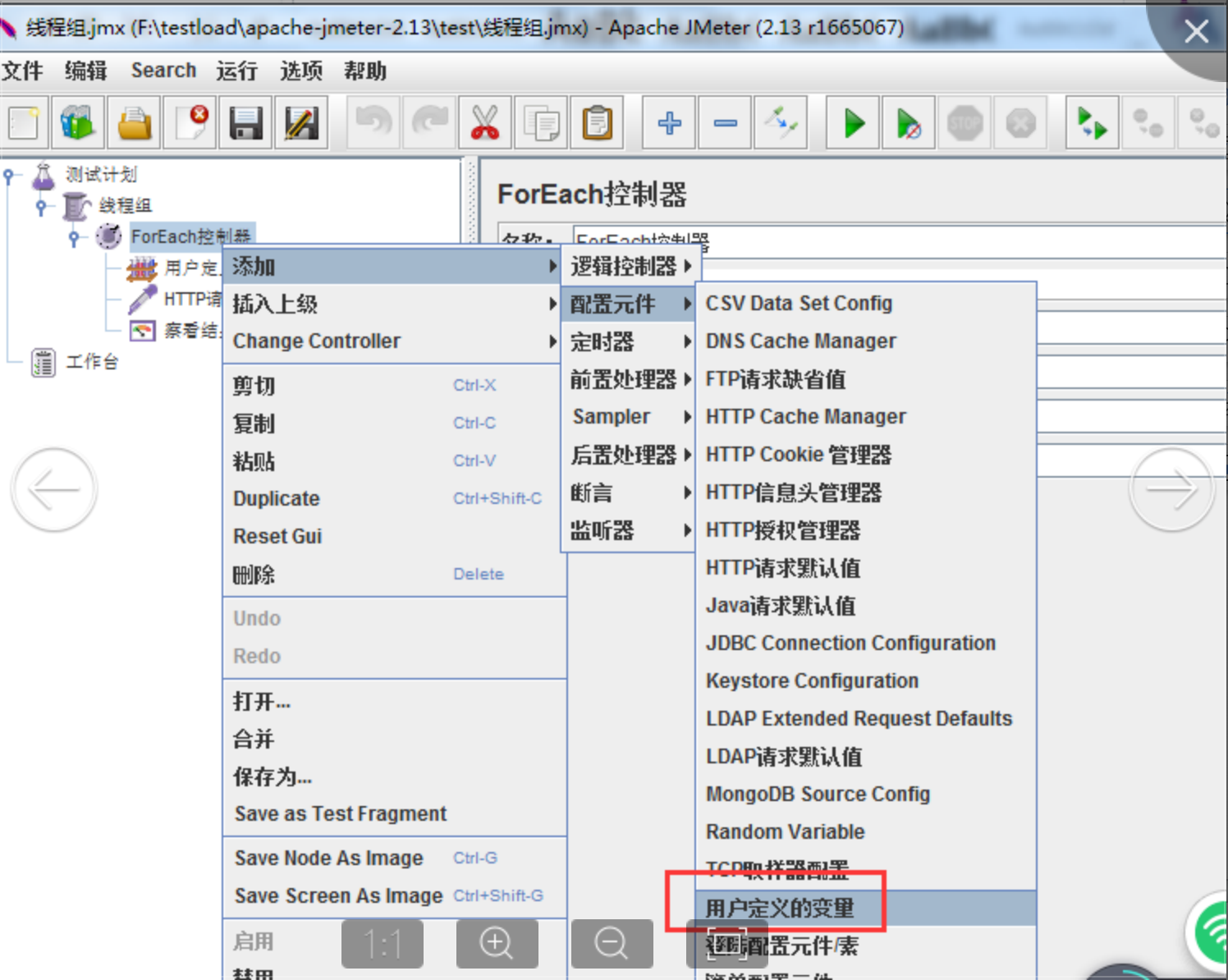The width and height of the screenshot is (1228, 980).
Task: Open the 帮助 menu
Action: [365, 71]
